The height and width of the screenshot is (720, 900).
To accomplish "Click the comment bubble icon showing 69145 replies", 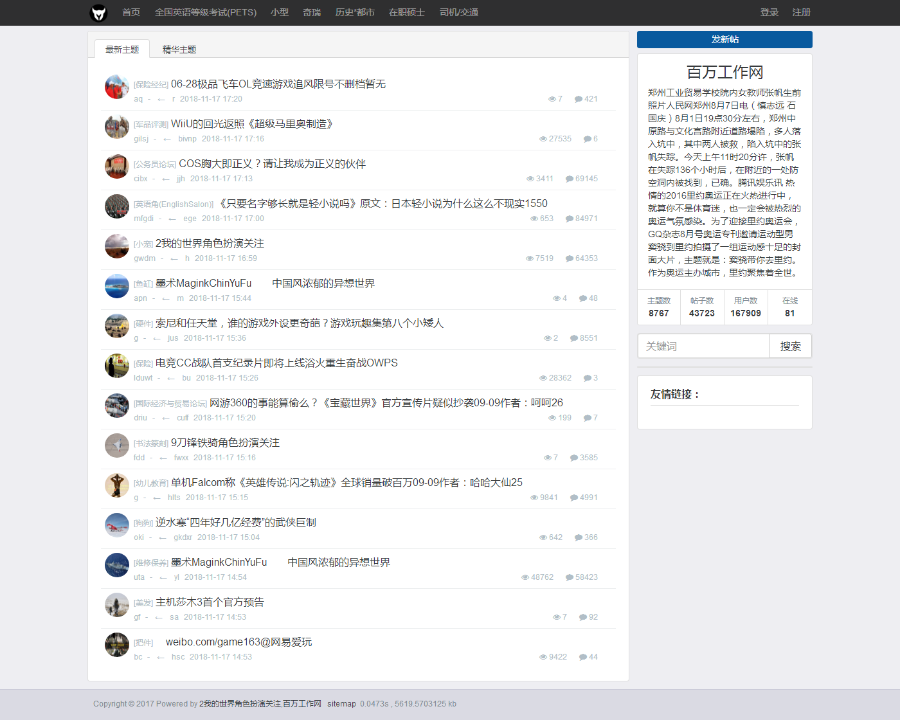I will click(570, 178).
